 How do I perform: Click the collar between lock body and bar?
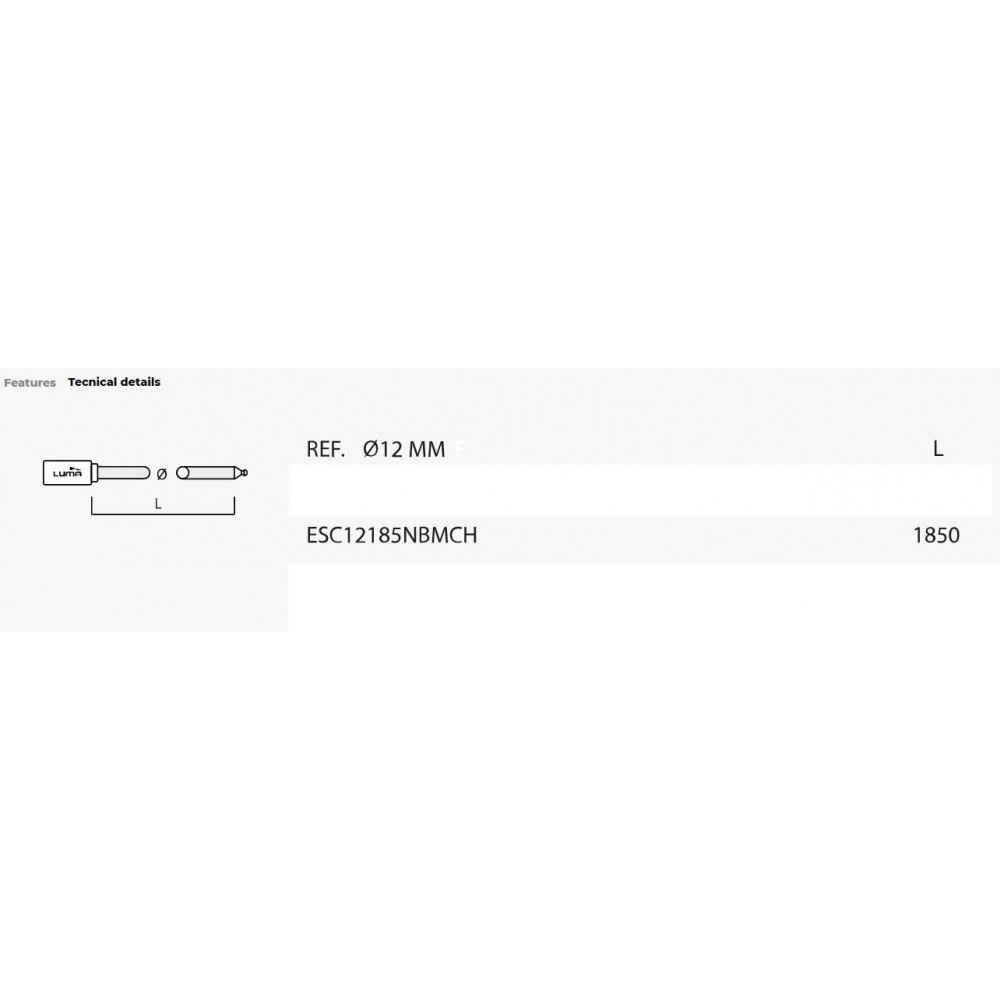[95, 473]
